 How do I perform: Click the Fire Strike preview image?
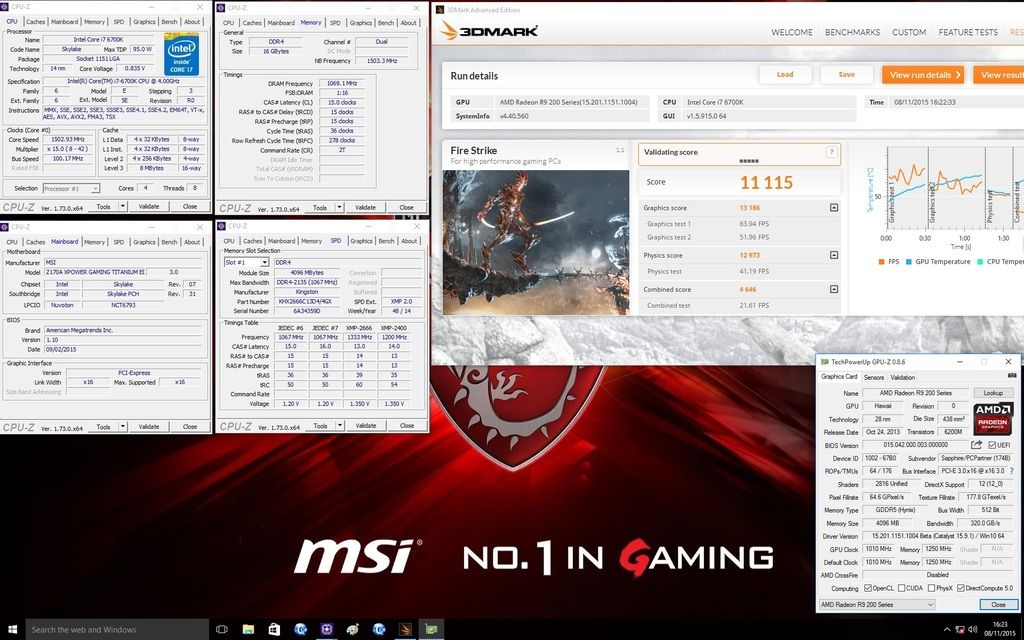coord(536,242)
